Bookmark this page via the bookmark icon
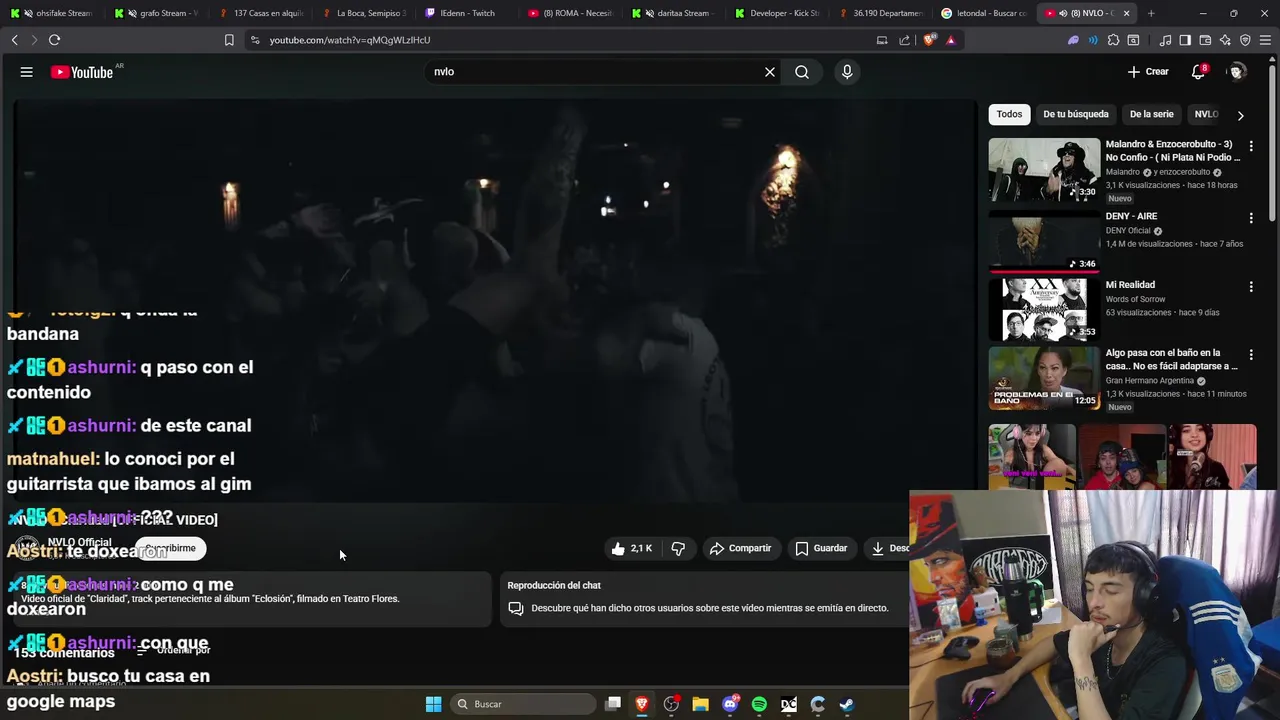The image size is (1280, 720). click(x=229, y=40)
